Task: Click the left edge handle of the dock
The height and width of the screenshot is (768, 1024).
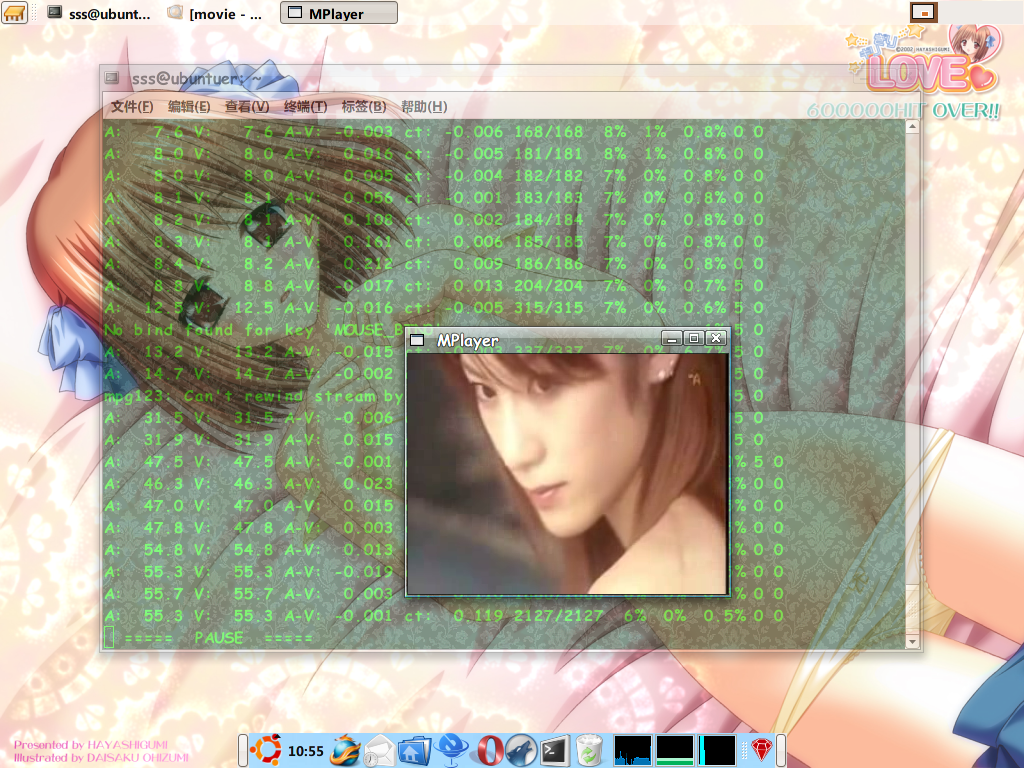Action: [243, 750]
